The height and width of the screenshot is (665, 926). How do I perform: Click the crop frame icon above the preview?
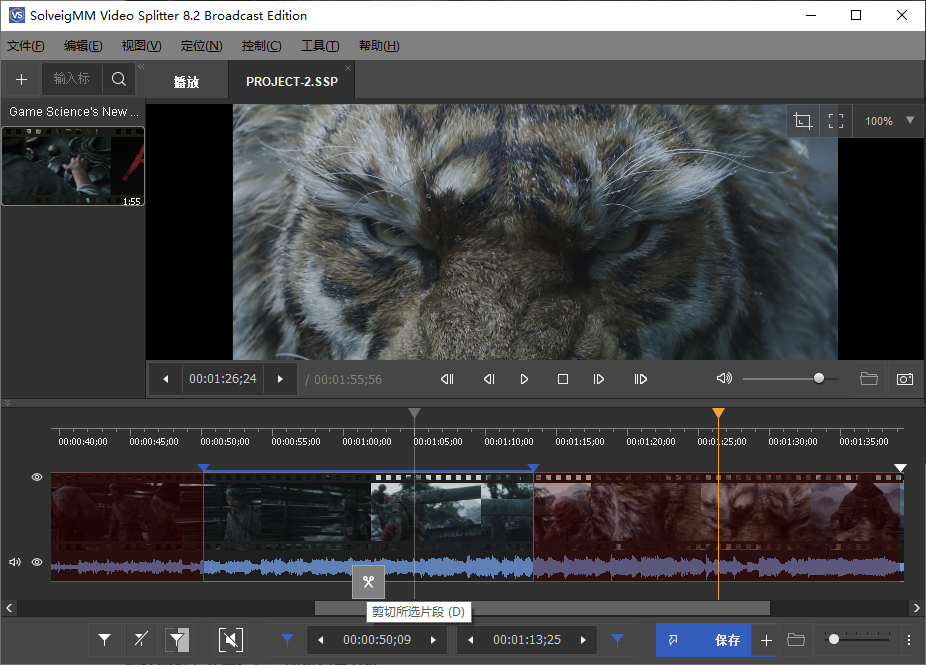802,121
